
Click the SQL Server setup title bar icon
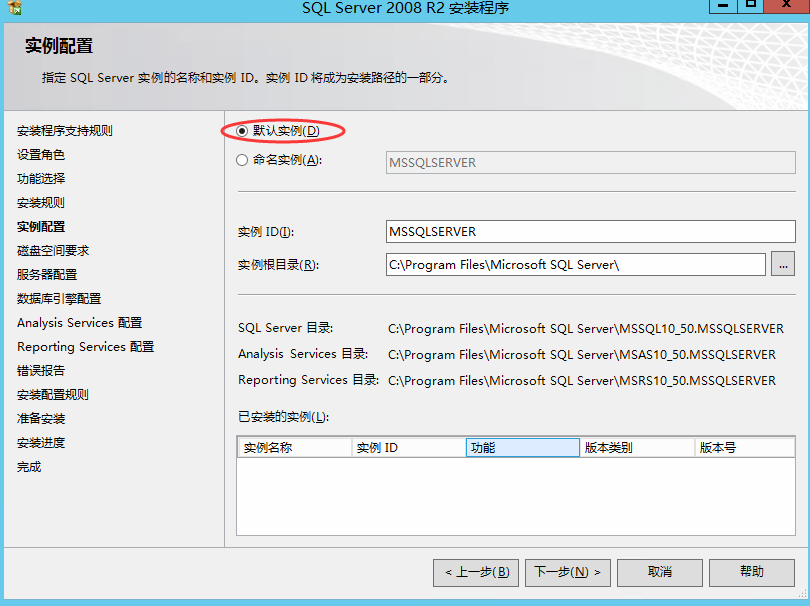(x=15, y=7)
